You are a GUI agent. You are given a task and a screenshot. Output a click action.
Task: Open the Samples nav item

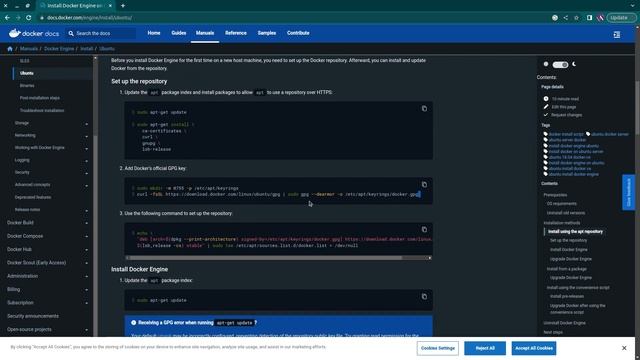tap(267, 33)
